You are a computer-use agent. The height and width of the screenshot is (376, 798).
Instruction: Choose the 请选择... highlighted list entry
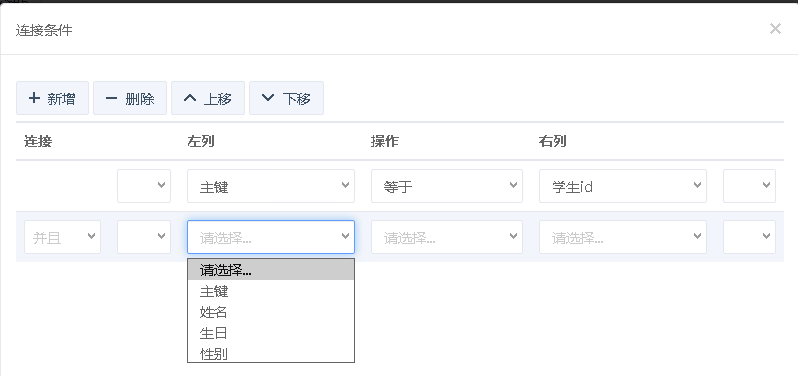tap(271, 270)
